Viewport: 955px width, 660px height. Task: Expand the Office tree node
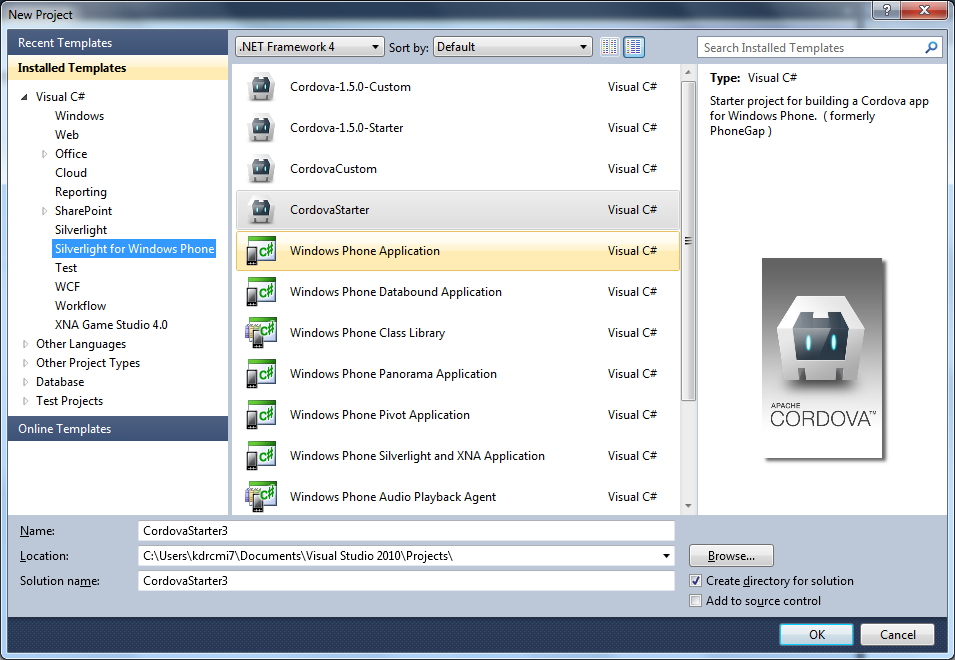pyautogui.click(x=44, y=154)
